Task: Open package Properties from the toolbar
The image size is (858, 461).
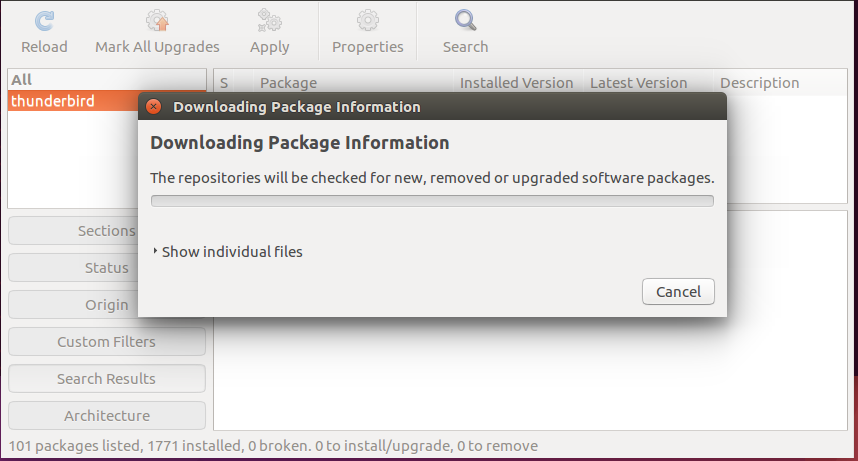Action: click(368, 32)
